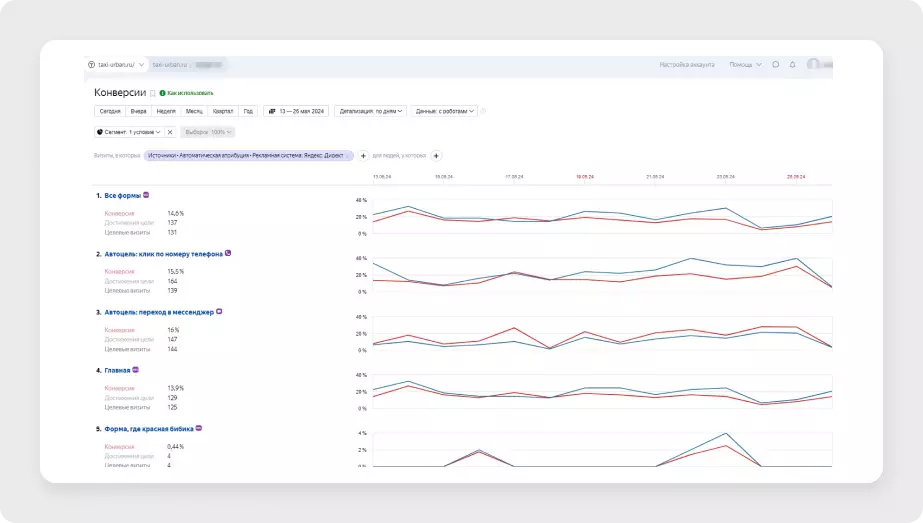Expand Детализация: по дням dropdown

click(x=370, y=111)
